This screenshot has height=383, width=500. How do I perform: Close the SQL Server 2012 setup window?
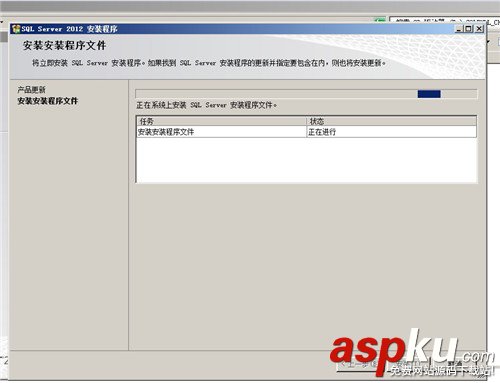pos(479,29)
